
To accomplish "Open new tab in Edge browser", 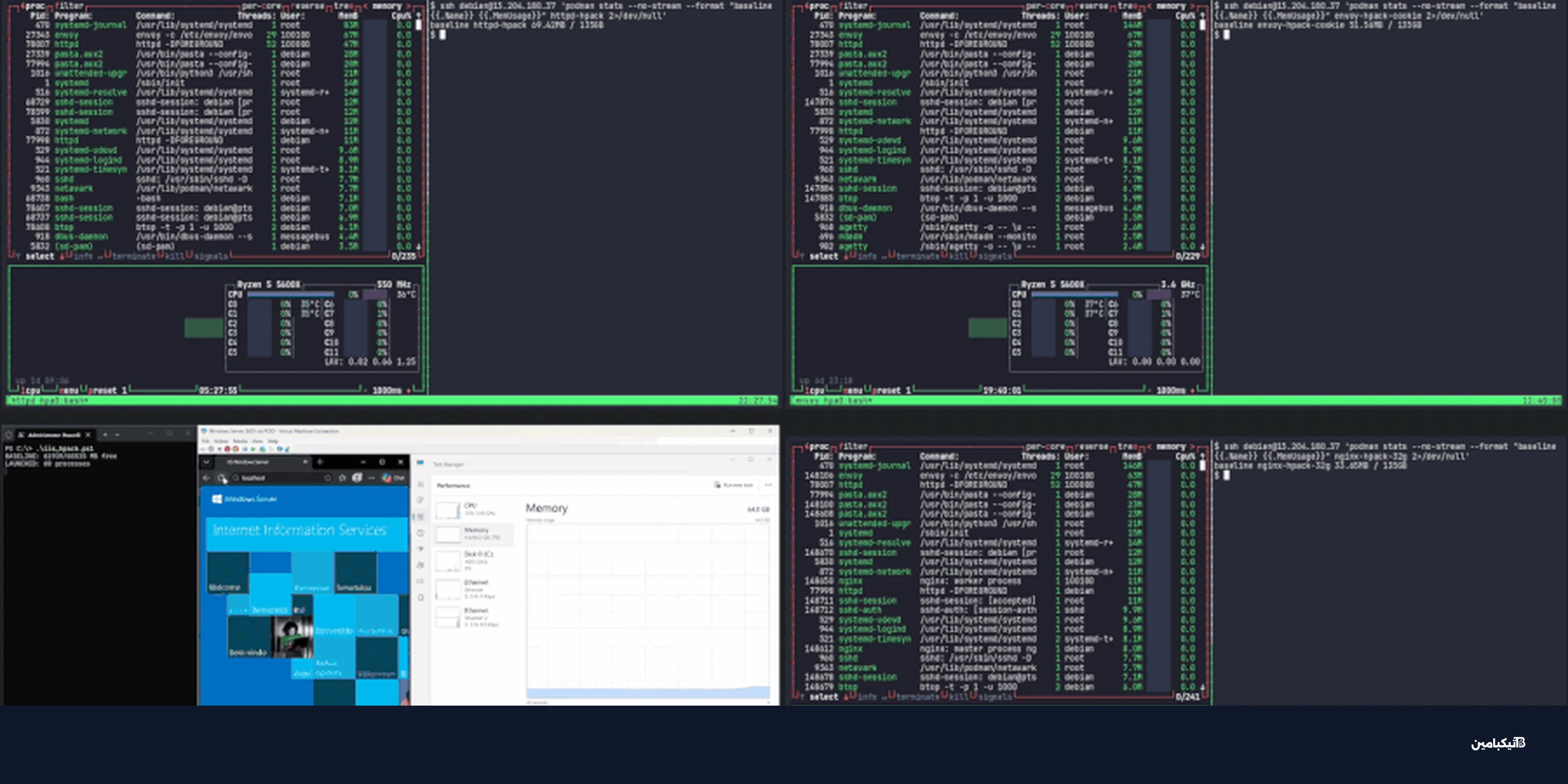I will [x=319, y=462].
